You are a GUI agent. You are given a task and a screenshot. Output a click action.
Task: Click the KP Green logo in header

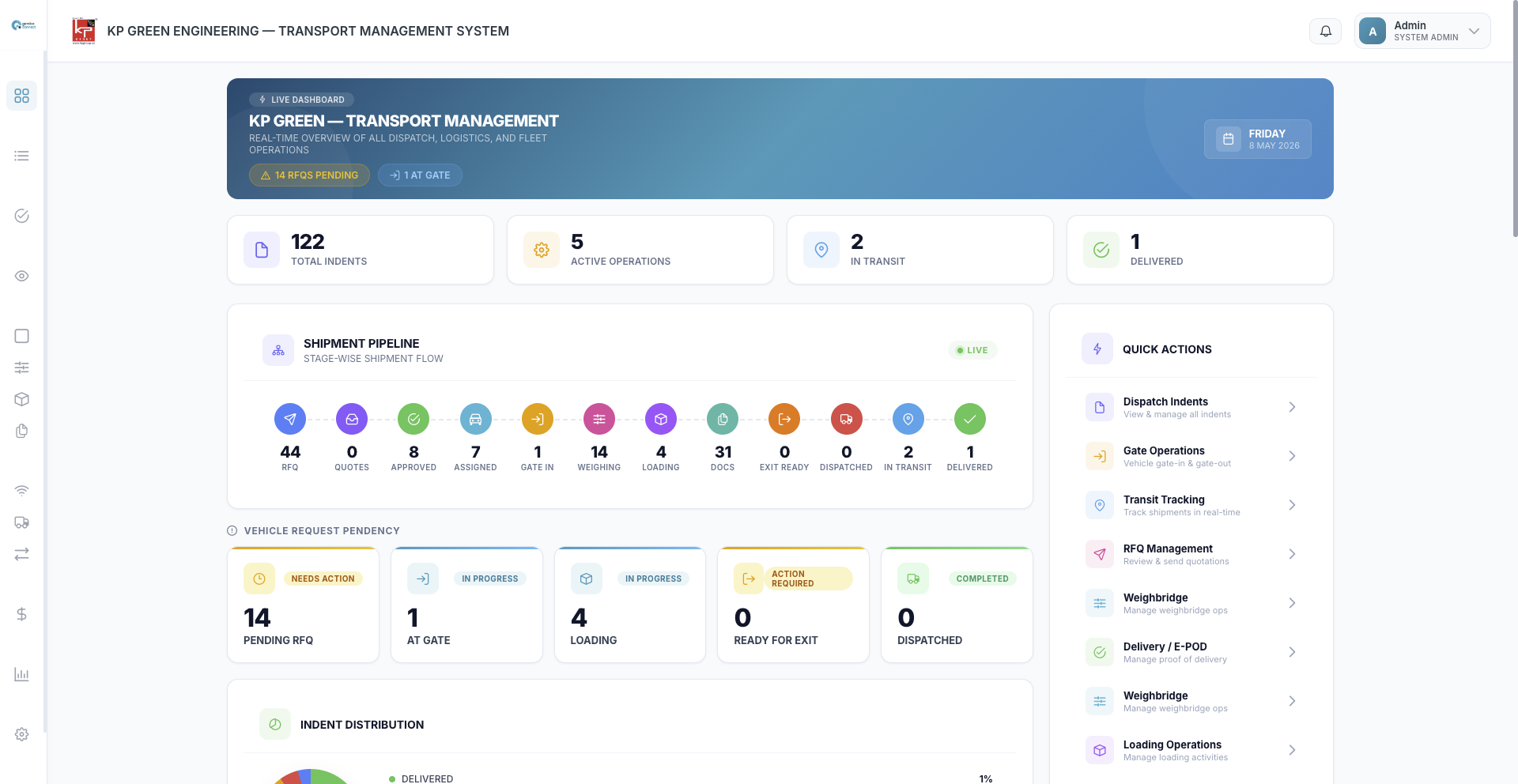(x=83, y=31)
